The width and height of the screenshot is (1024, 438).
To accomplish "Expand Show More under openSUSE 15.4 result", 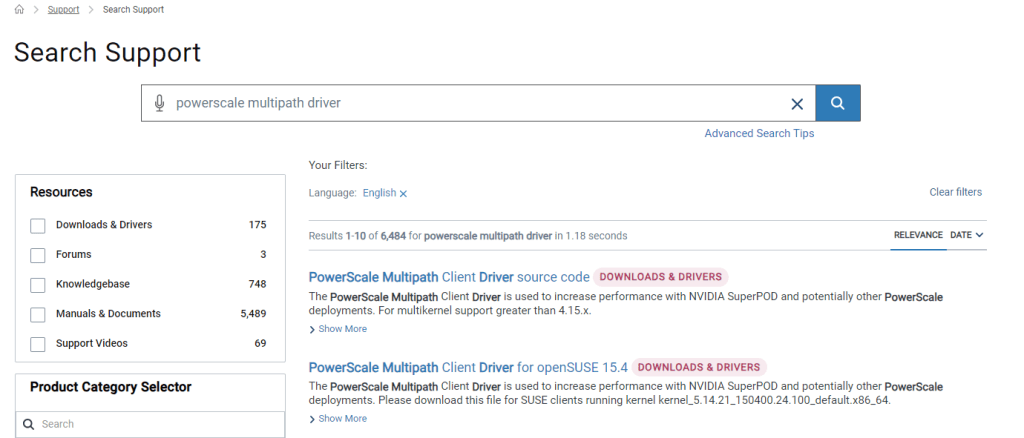I will pos(338,418).
